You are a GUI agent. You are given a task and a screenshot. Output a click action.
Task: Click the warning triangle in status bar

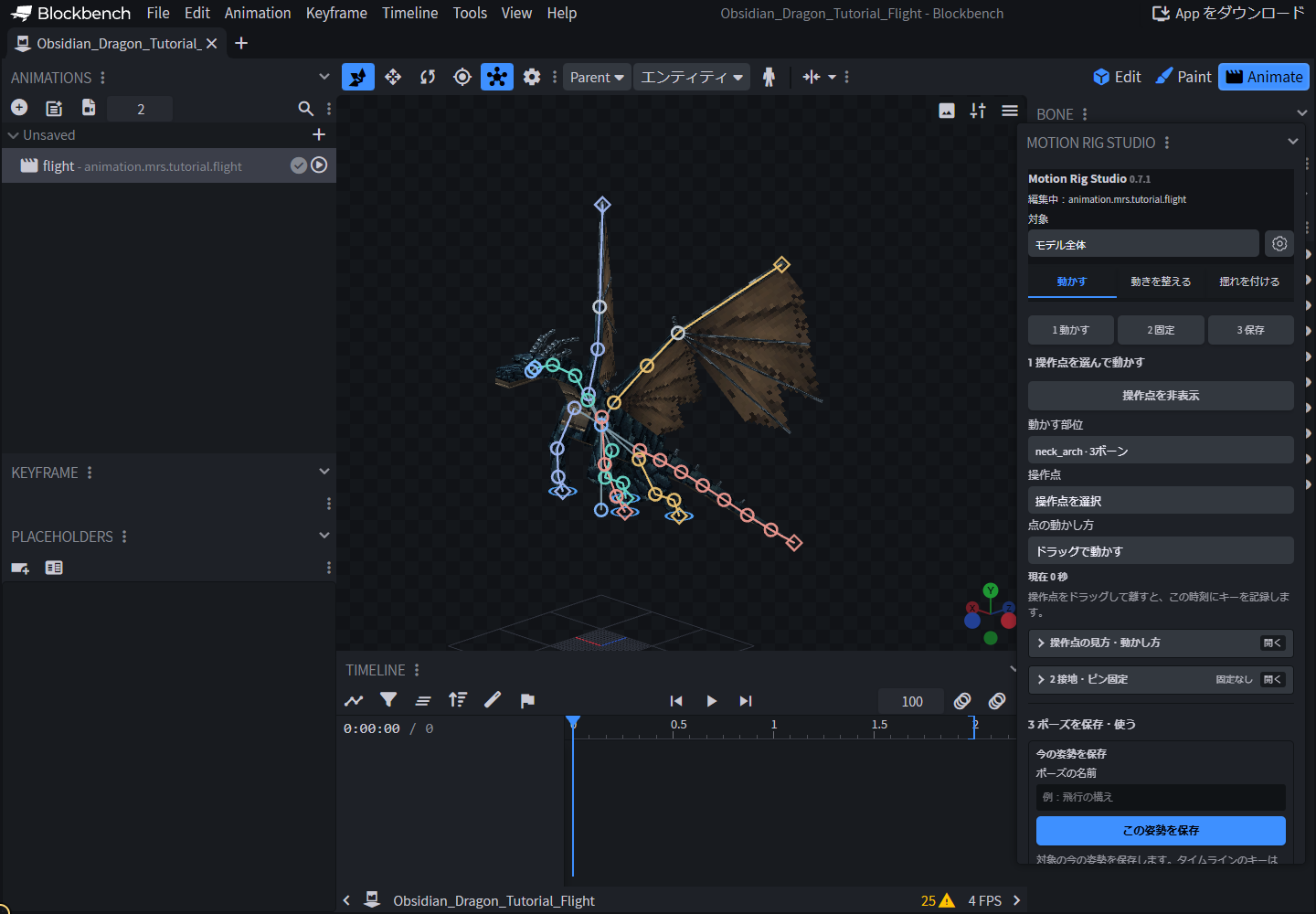(x=947, y=900)
